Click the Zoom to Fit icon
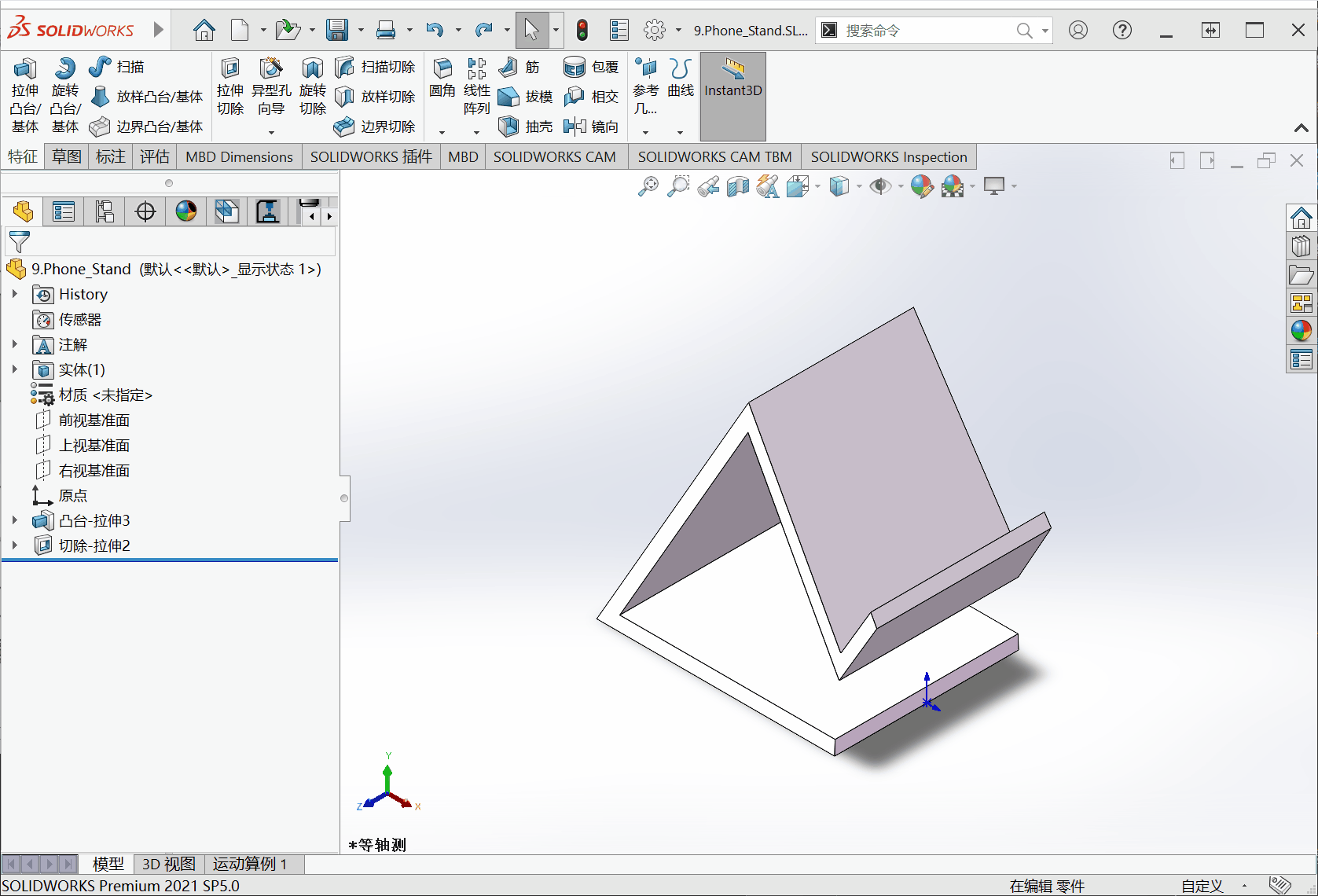 [x=648, y=186]
